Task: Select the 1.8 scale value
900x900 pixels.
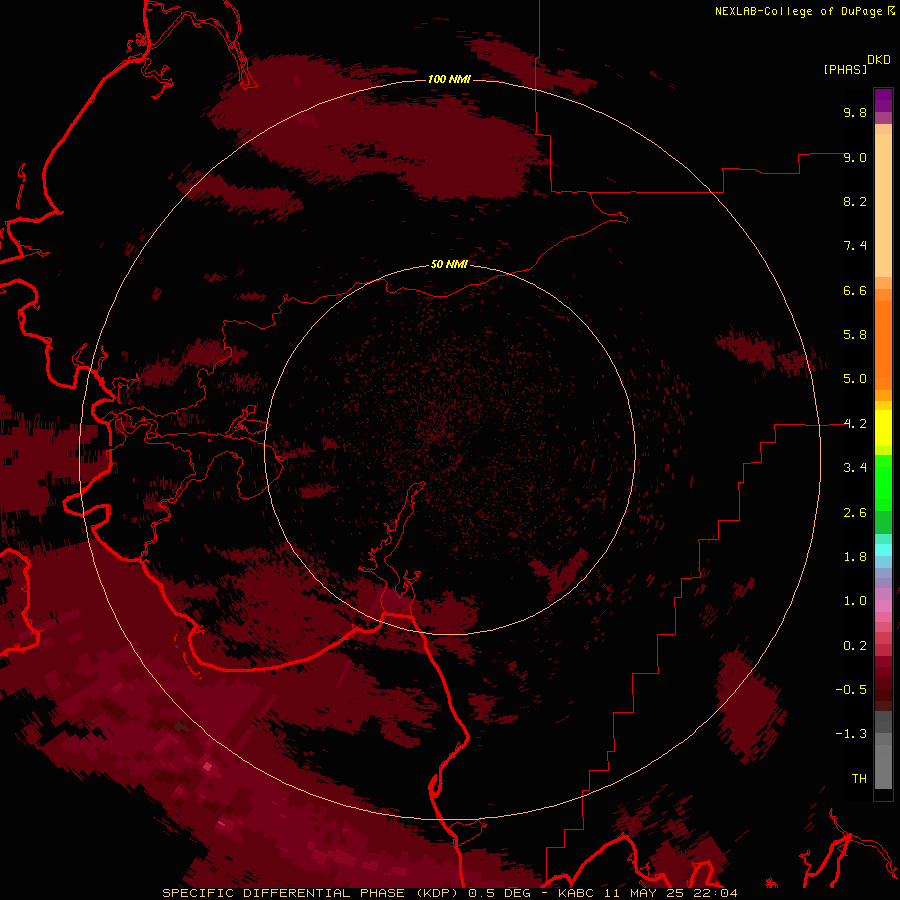Action: pyautogui.click(x=855, y=557)
